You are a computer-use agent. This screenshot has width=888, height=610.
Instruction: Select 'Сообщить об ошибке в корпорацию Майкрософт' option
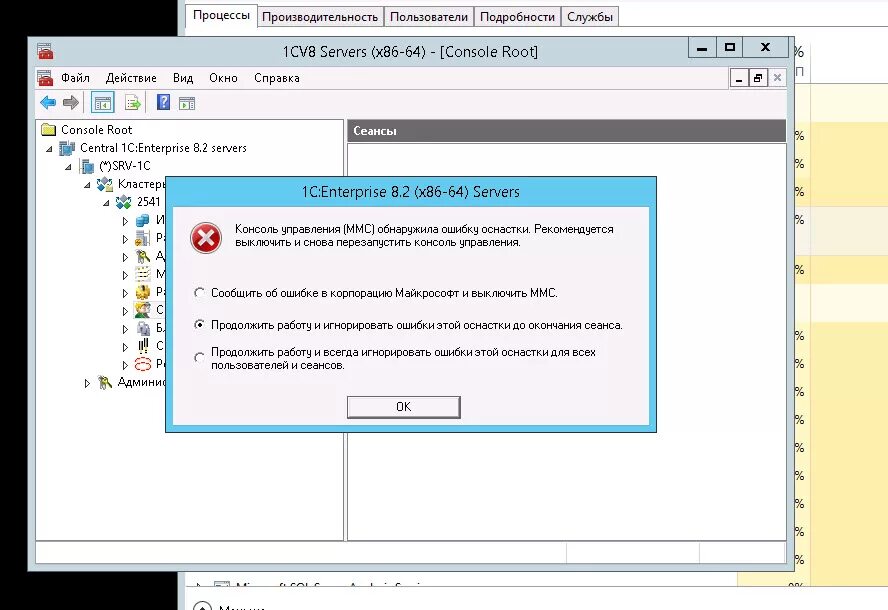pyautogui.click(x=199, y=293)
